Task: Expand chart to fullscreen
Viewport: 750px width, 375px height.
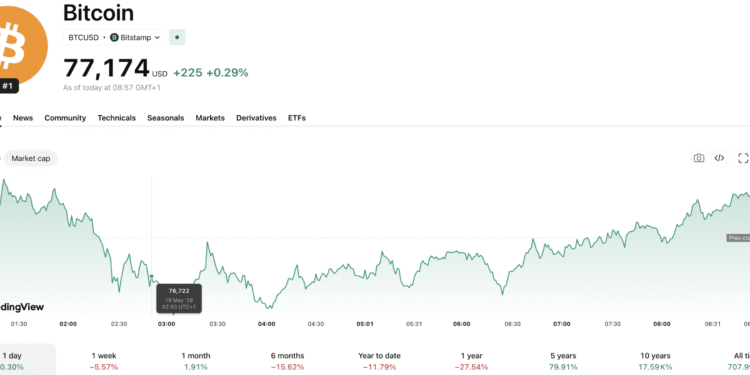Action: coord(743,158)
